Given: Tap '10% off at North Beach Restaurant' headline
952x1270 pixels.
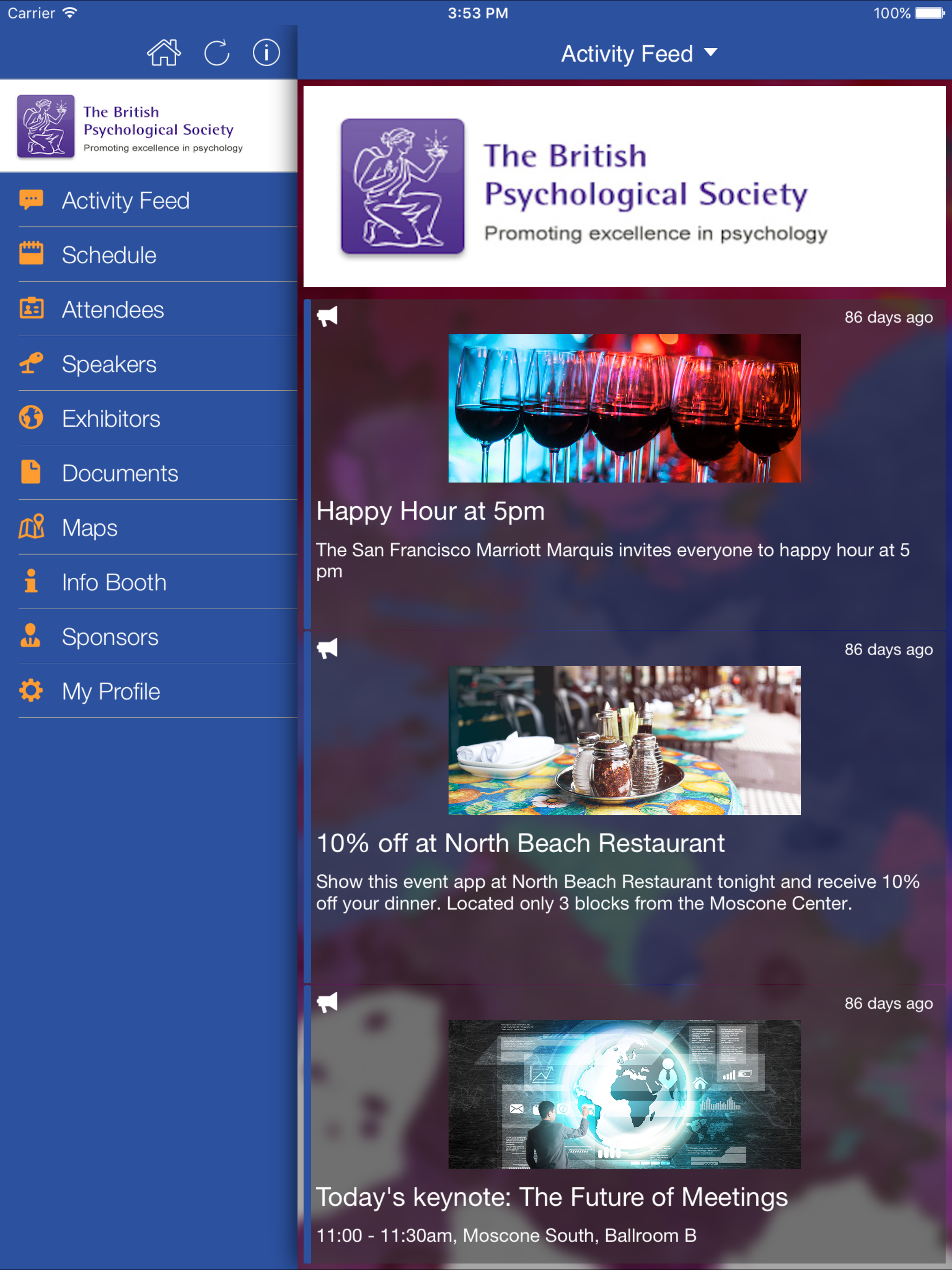Looking at the screenshot, I should [520, 843].
